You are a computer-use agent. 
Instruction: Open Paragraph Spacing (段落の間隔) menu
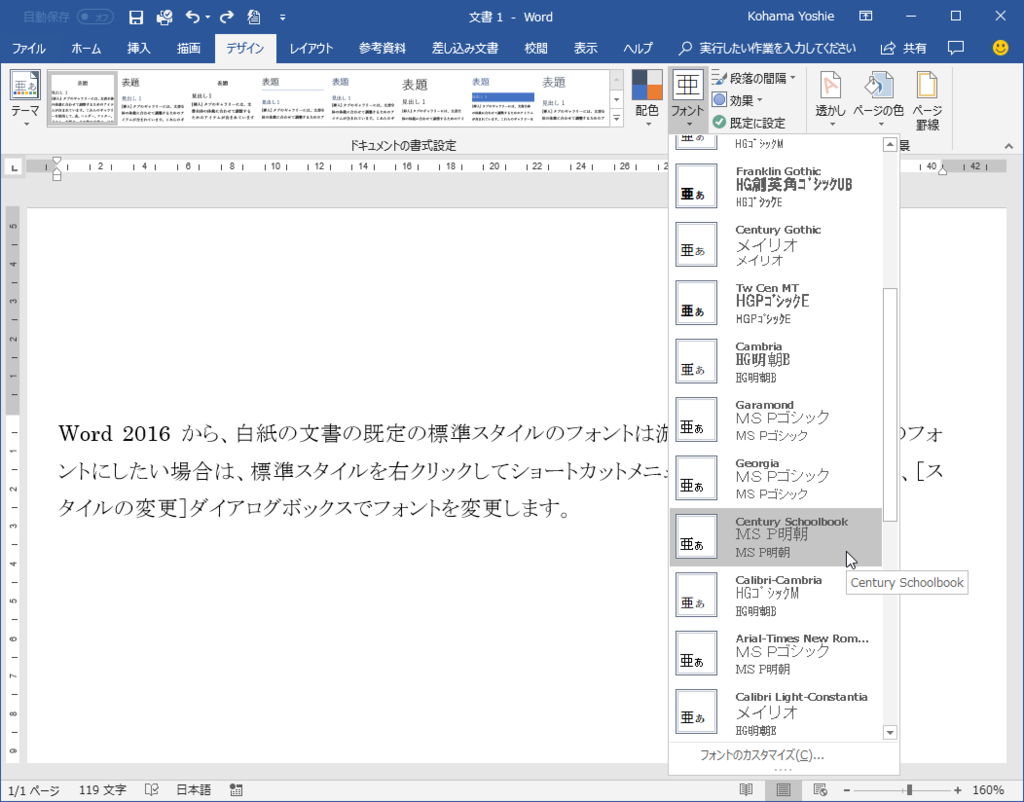(x=754, y=78)
